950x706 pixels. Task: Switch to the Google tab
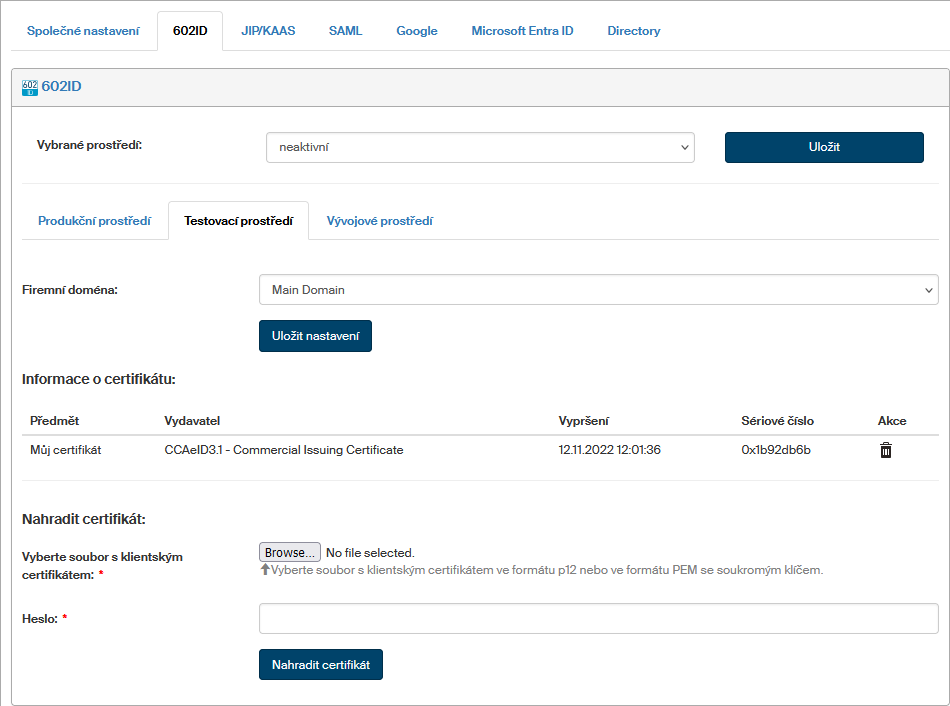coord(416,31)
